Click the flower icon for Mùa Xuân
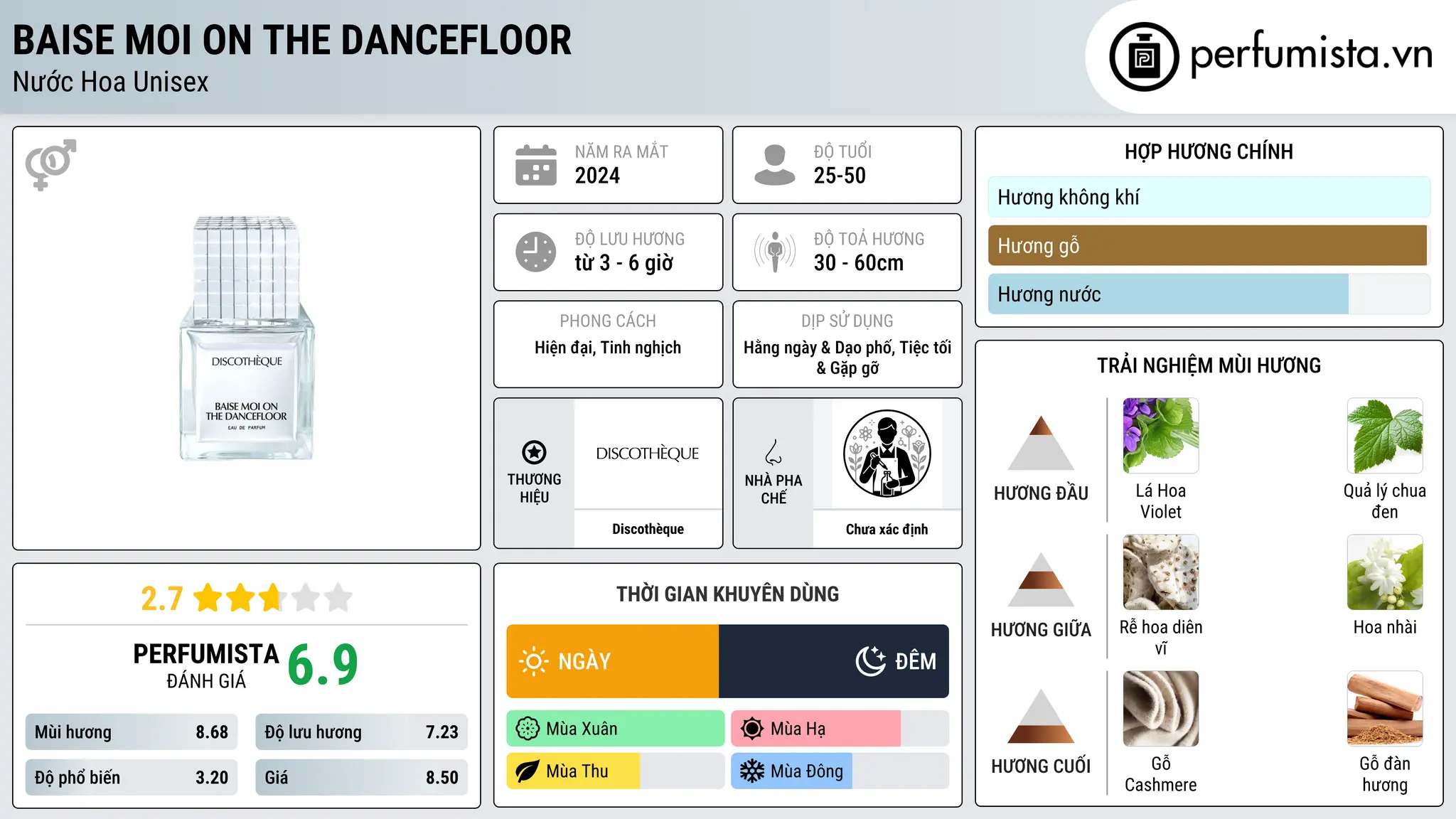Viewport: 1456px width, 819px height. click(528, 729)
